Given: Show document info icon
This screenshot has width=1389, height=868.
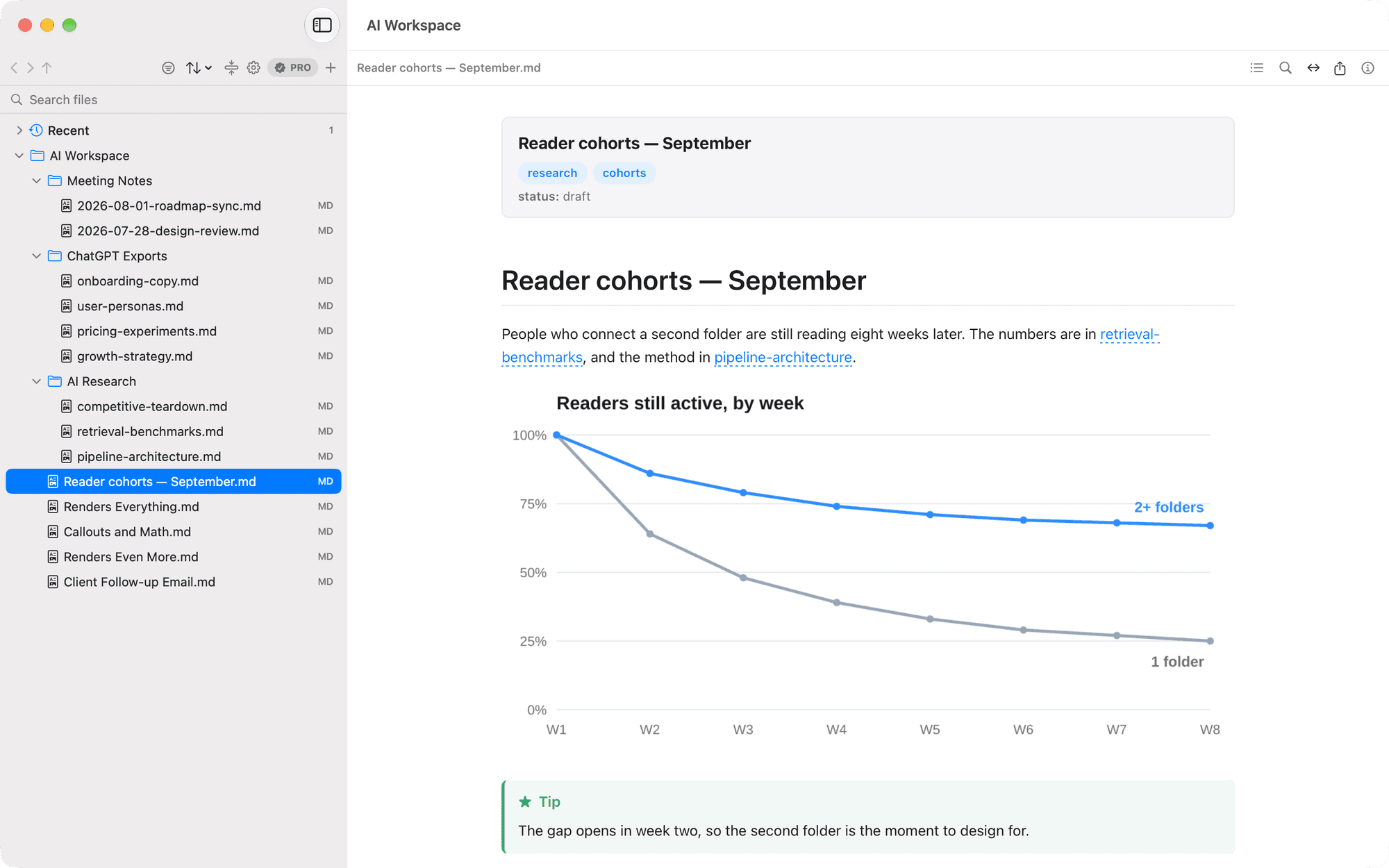Looking at the screenshot, I should pos(1368,68).
